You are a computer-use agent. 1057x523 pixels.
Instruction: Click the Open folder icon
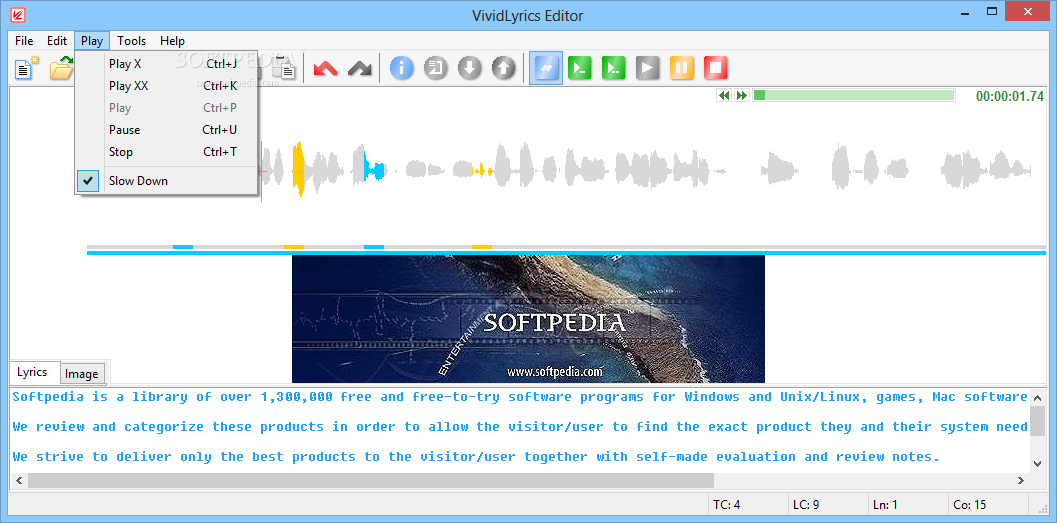click(x=61, y=68)
